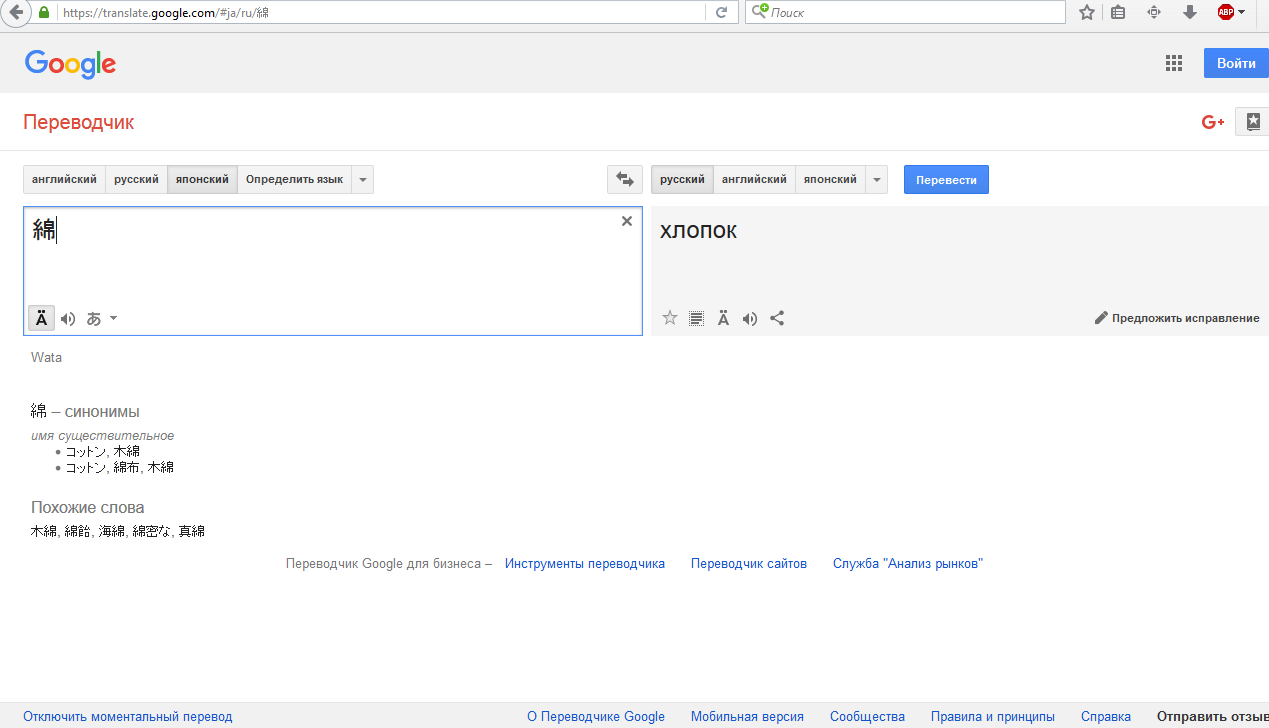The height and width of the screenshot is (728, 1269).
Task: Open the Adblock Plus dropdown arrow
Action: coord(1241,12)
